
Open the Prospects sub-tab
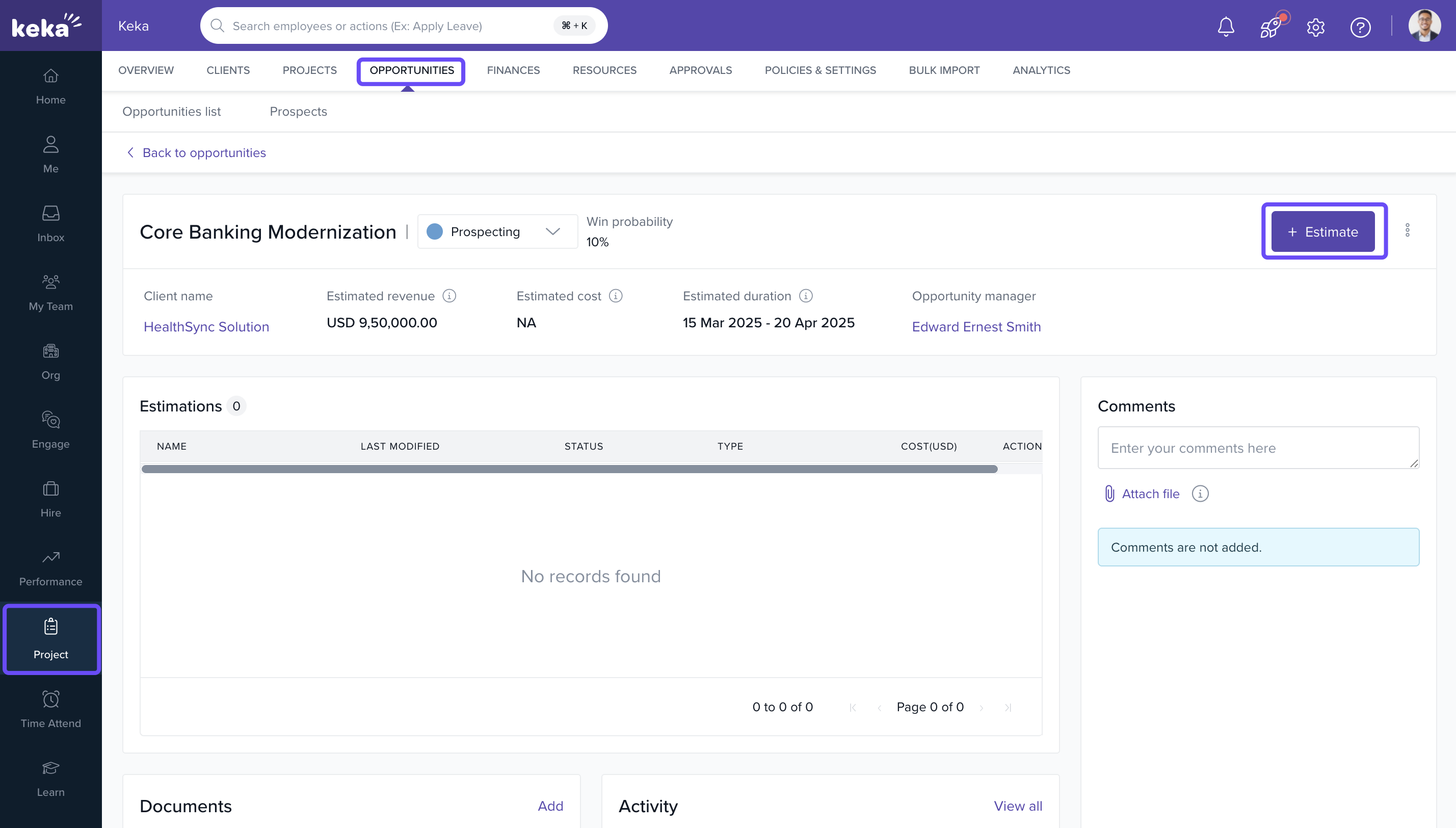(298, 112)
